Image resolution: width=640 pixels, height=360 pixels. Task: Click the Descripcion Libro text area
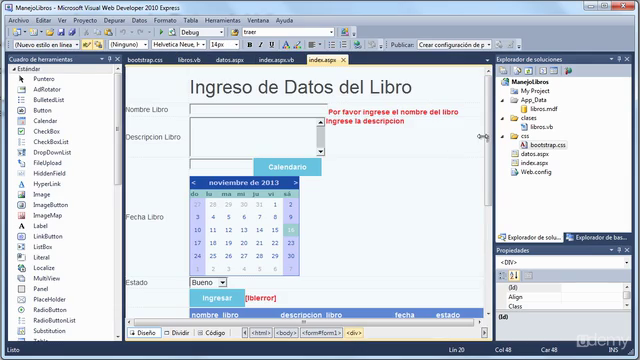coord(253,137)
